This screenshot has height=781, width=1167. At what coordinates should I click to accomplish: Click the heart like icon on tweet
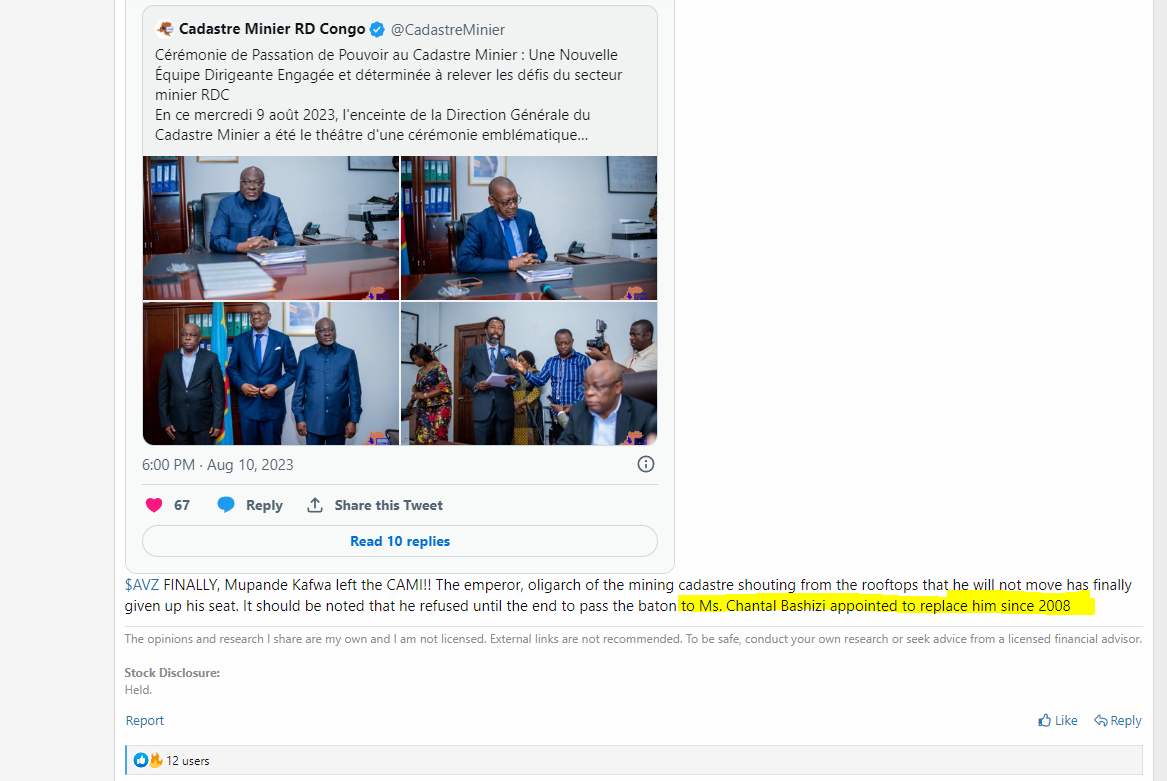pyautogui.click(x=154, y=505)
